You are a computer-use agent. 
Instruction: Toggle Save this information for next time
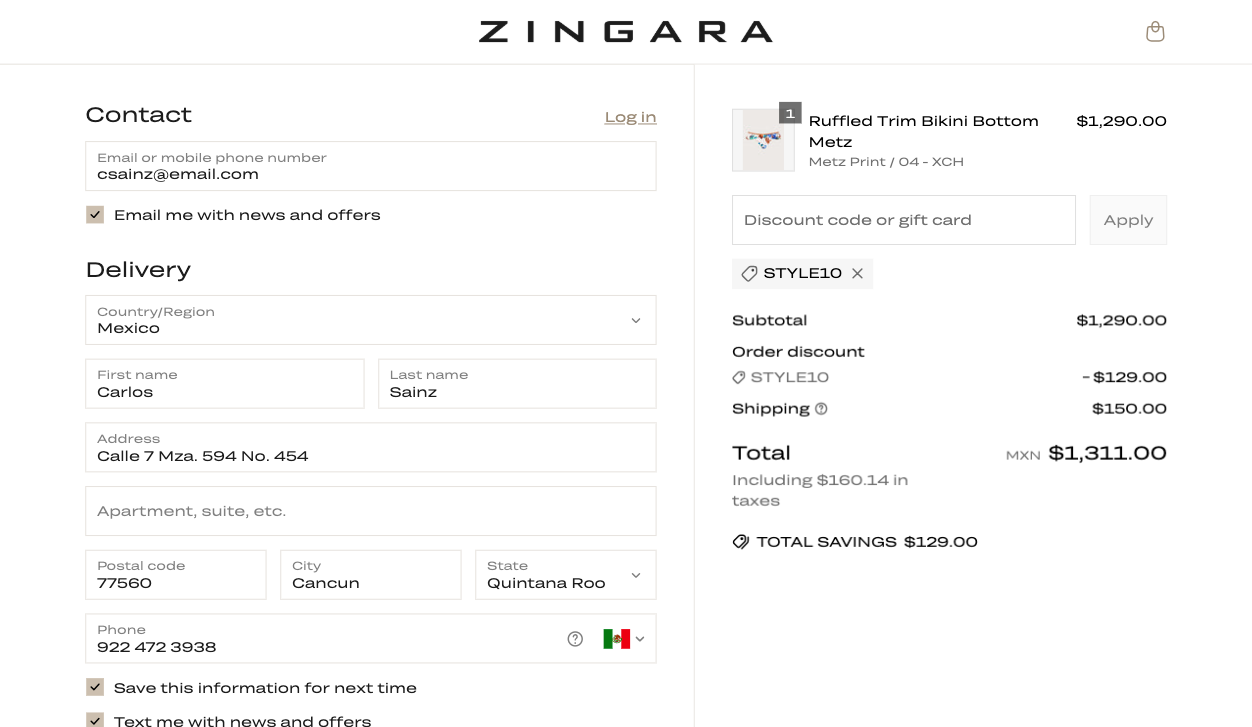pos(95,688)
